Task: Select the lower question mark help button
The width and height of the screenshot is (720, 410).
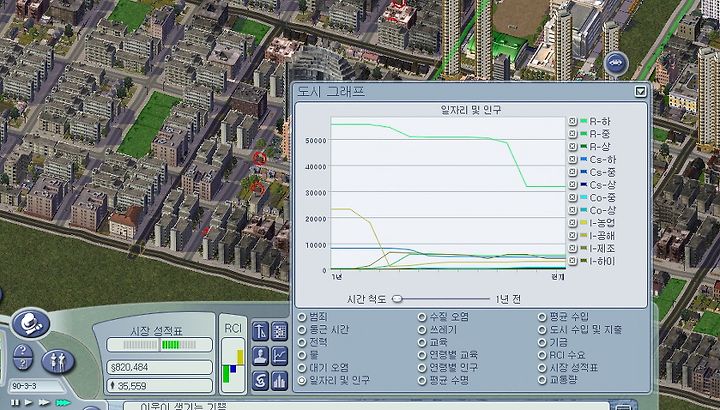Action: 22,365
